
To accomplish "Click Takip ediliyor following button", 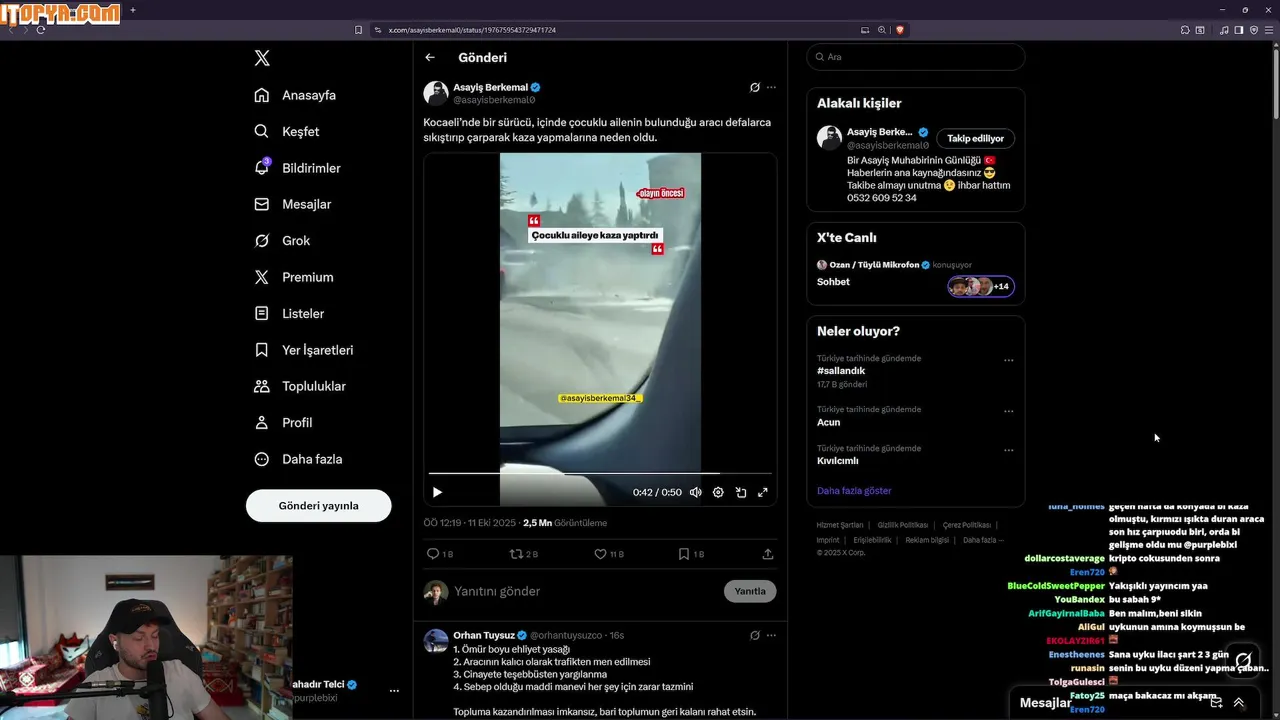I will coord(975,138).
